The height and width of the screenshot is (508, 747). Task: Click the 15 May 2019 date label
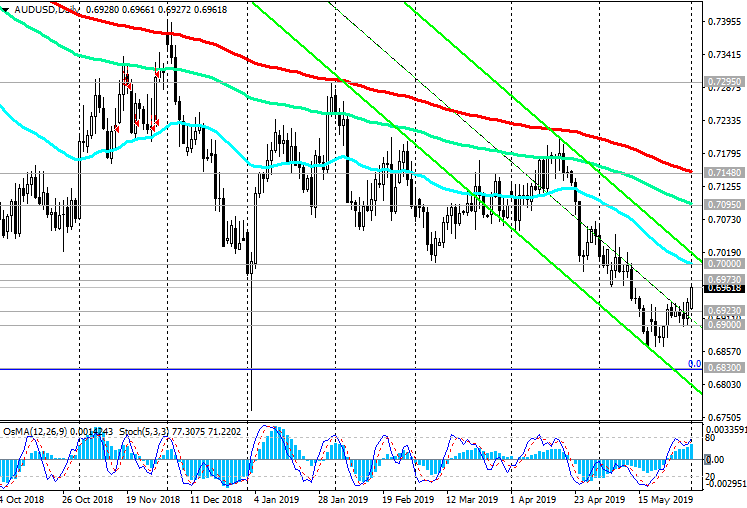[x=666, y=500]
